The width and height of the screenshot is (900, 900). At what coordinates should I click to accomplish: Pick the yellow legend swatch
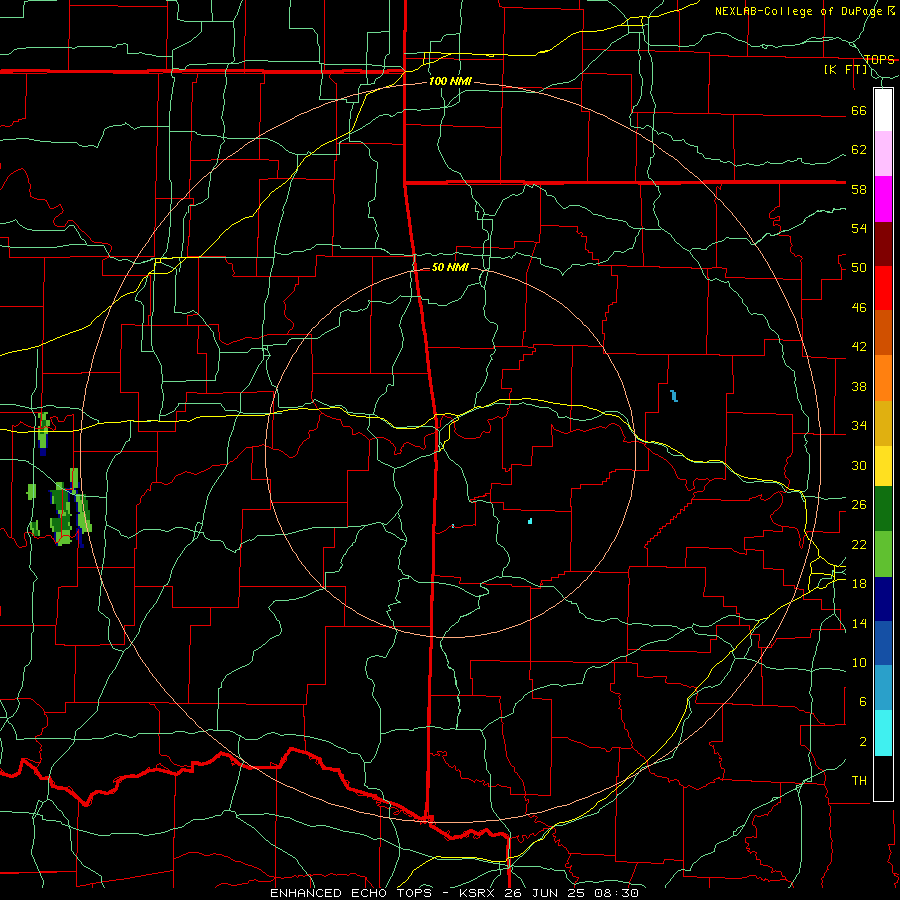coord(883,465)
